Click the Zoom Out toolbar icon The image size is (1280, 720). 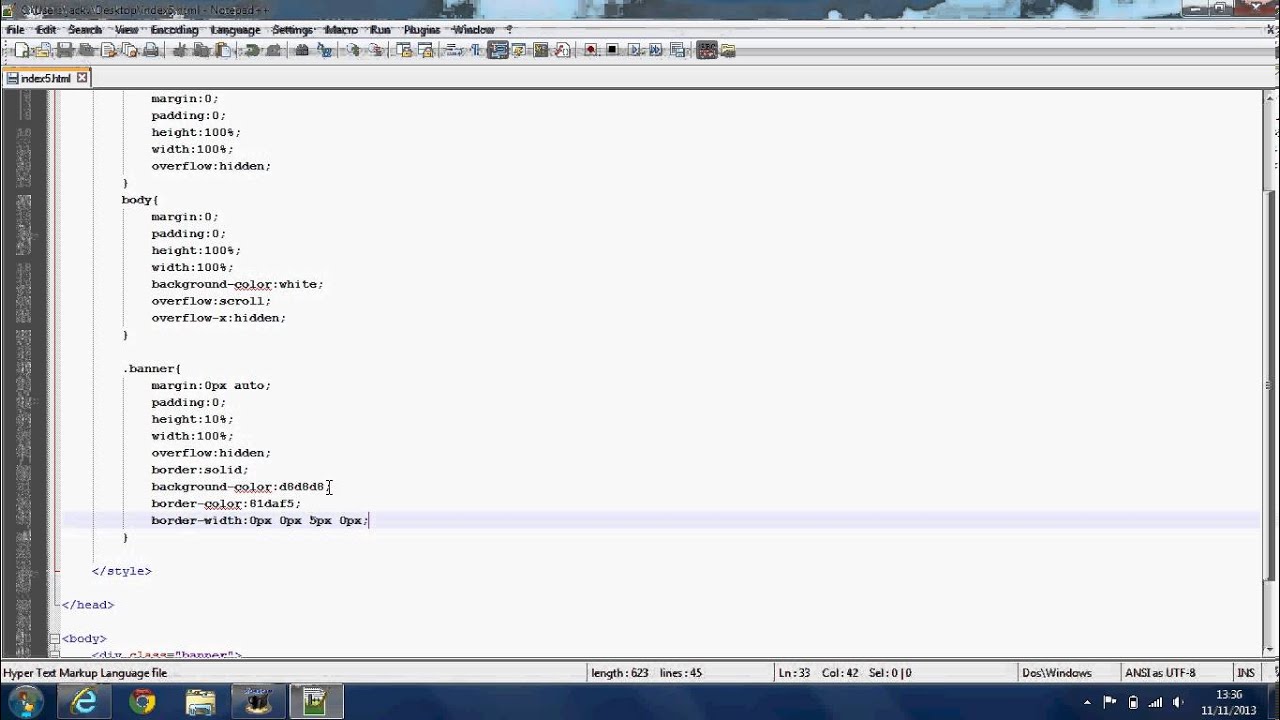(x=375, y=50)
